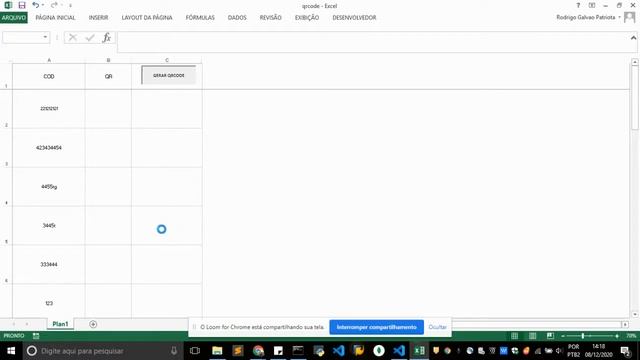Open the Windows notification center icon

click(x=625, y=351)
